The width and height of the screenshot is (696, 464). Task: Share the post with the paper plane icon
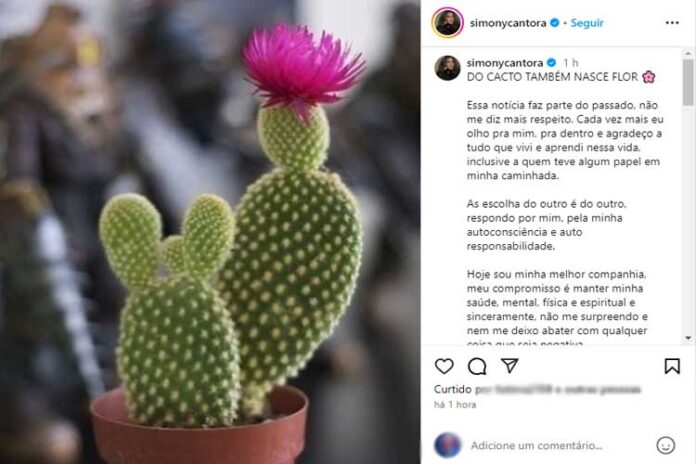[x=510, y=365]
